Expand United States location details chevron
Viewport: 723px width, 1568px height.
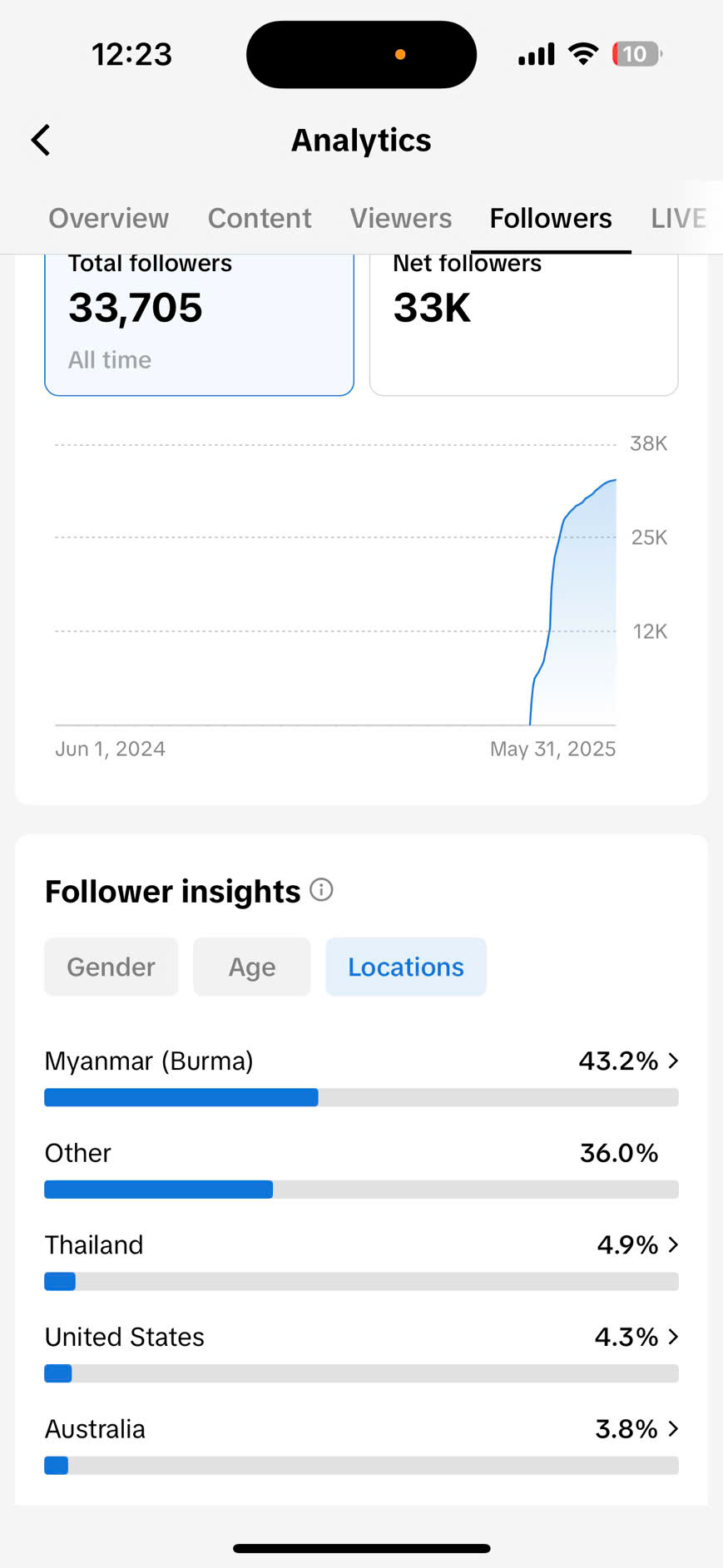pos(673,1337)
